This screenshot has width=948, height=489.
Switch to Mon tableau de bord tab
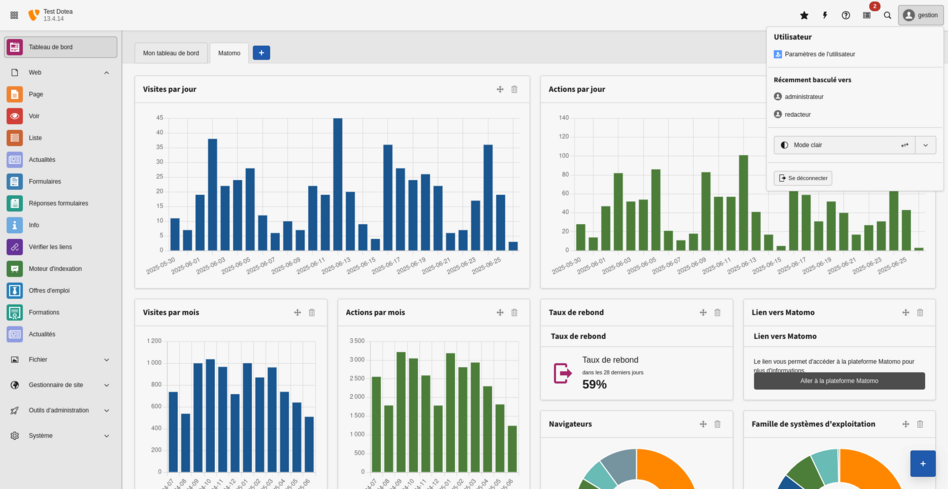(171, 53)
